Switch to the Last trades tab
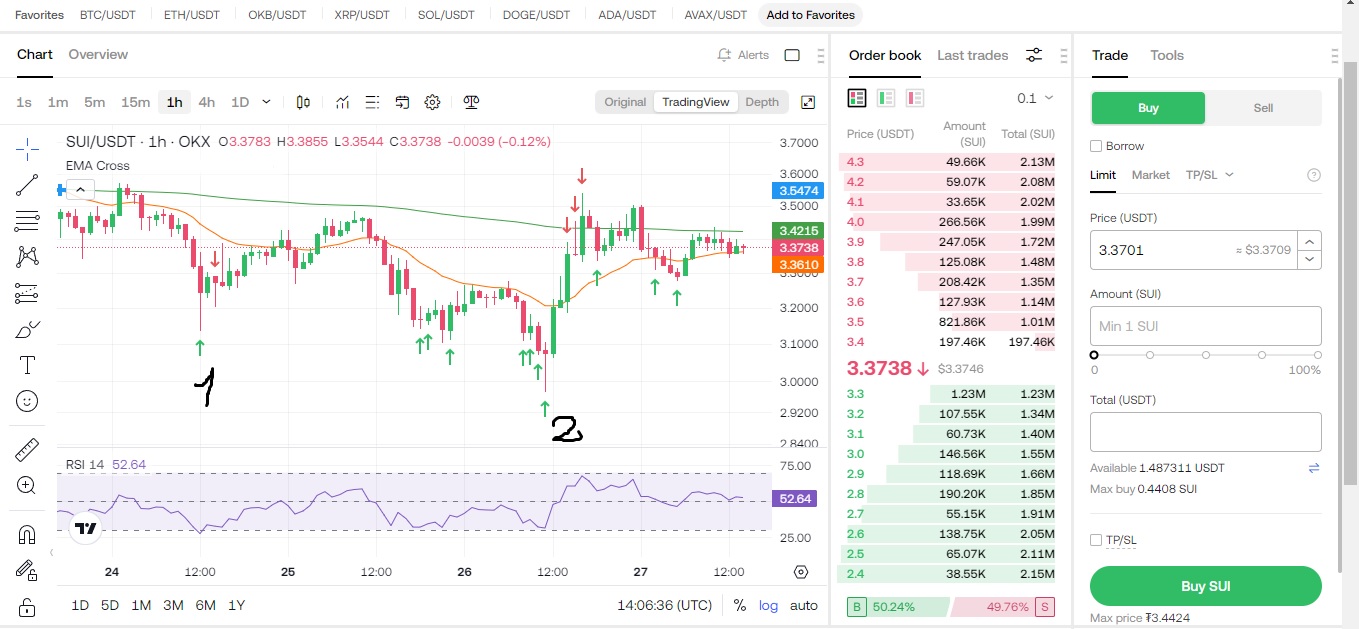1359x629 pixels. point(972,55)
